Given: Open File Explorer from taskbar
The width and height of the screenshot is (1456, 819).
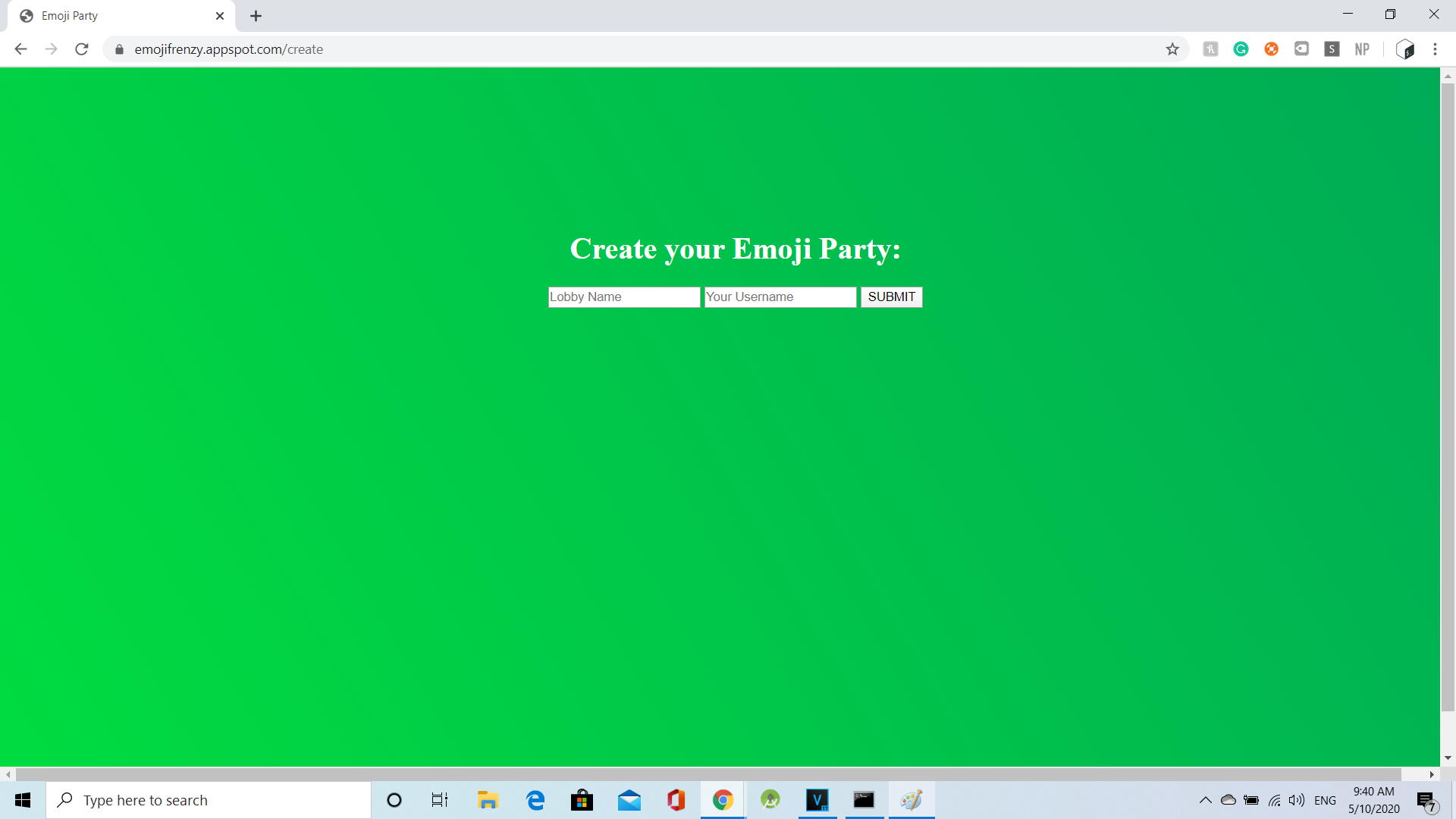Looking at the screenshot, I should pyautogui.click(x=487, y=800).
